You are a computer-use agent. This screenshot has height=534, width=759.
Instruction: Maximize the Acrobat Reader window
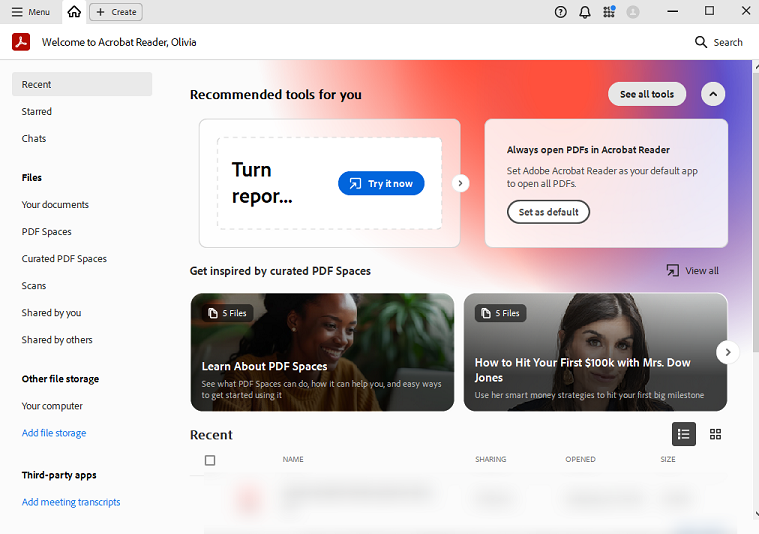coord(709,11)
